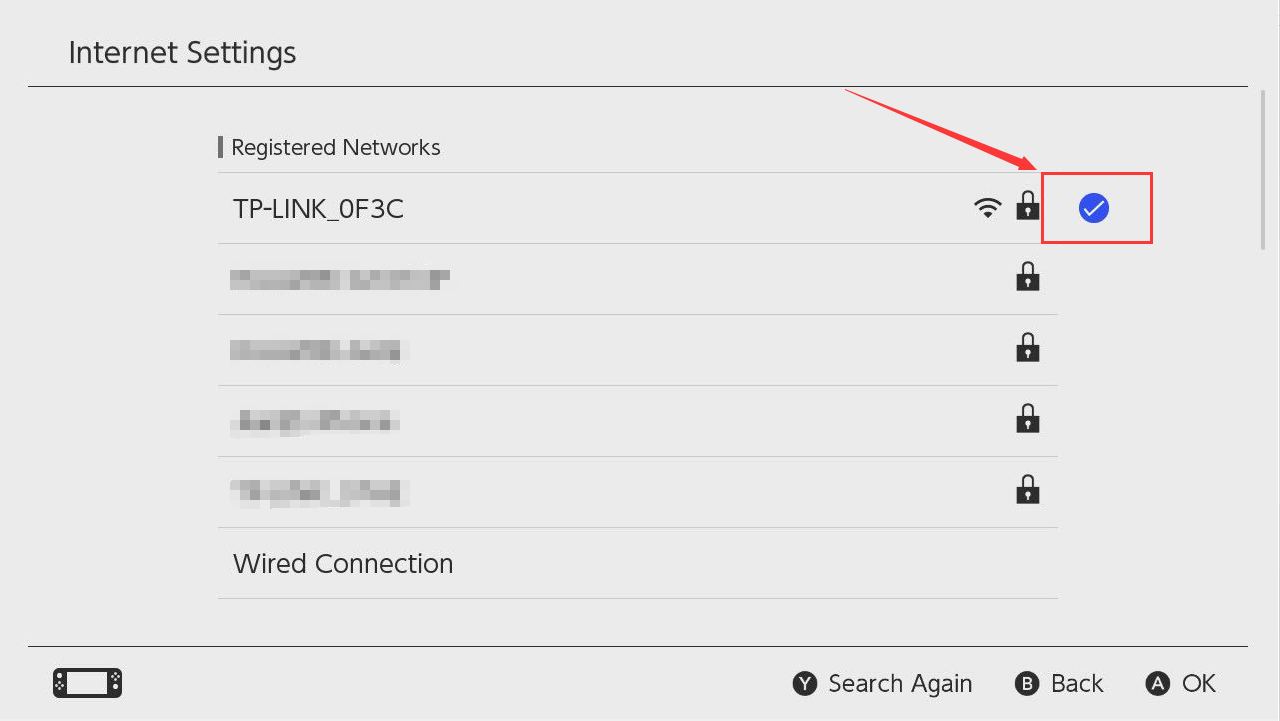The width and height of the screenshot is (1280, 721).
Task: Click the lock icon on the second registered network
Action: pos(1027,277)
